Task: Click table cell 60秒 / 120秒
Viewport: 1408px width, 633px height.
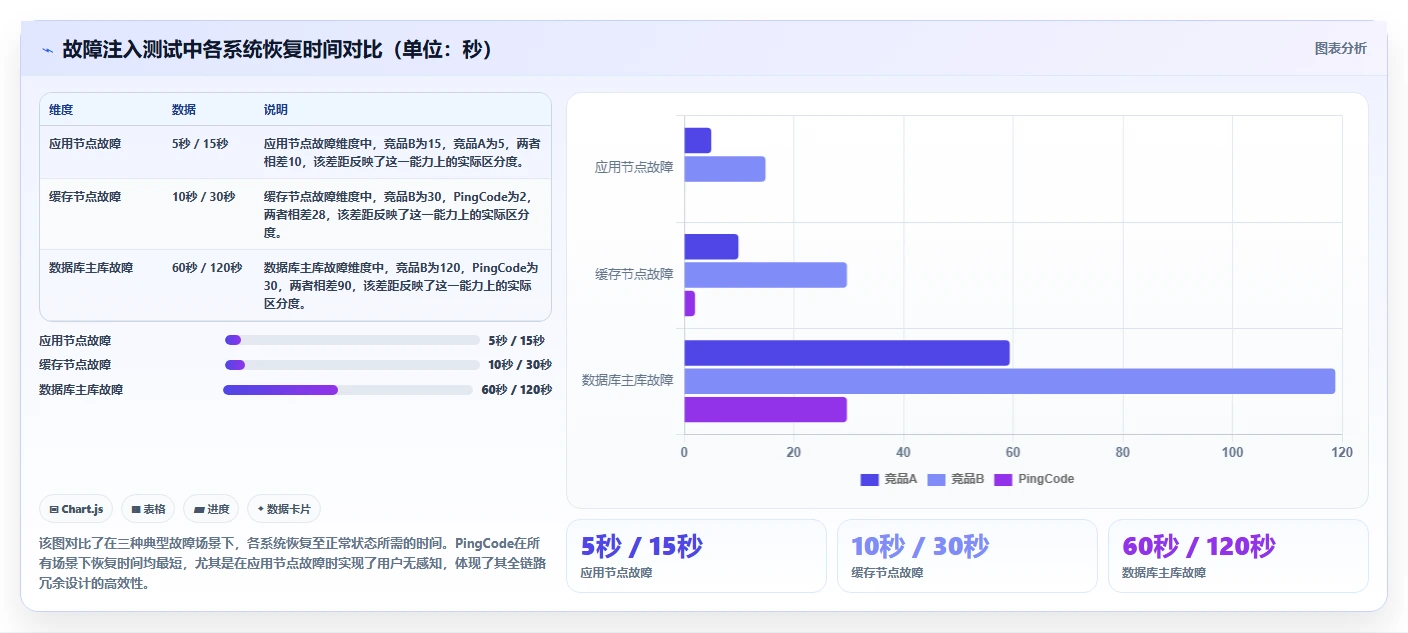Action: [x=207, y=268]
